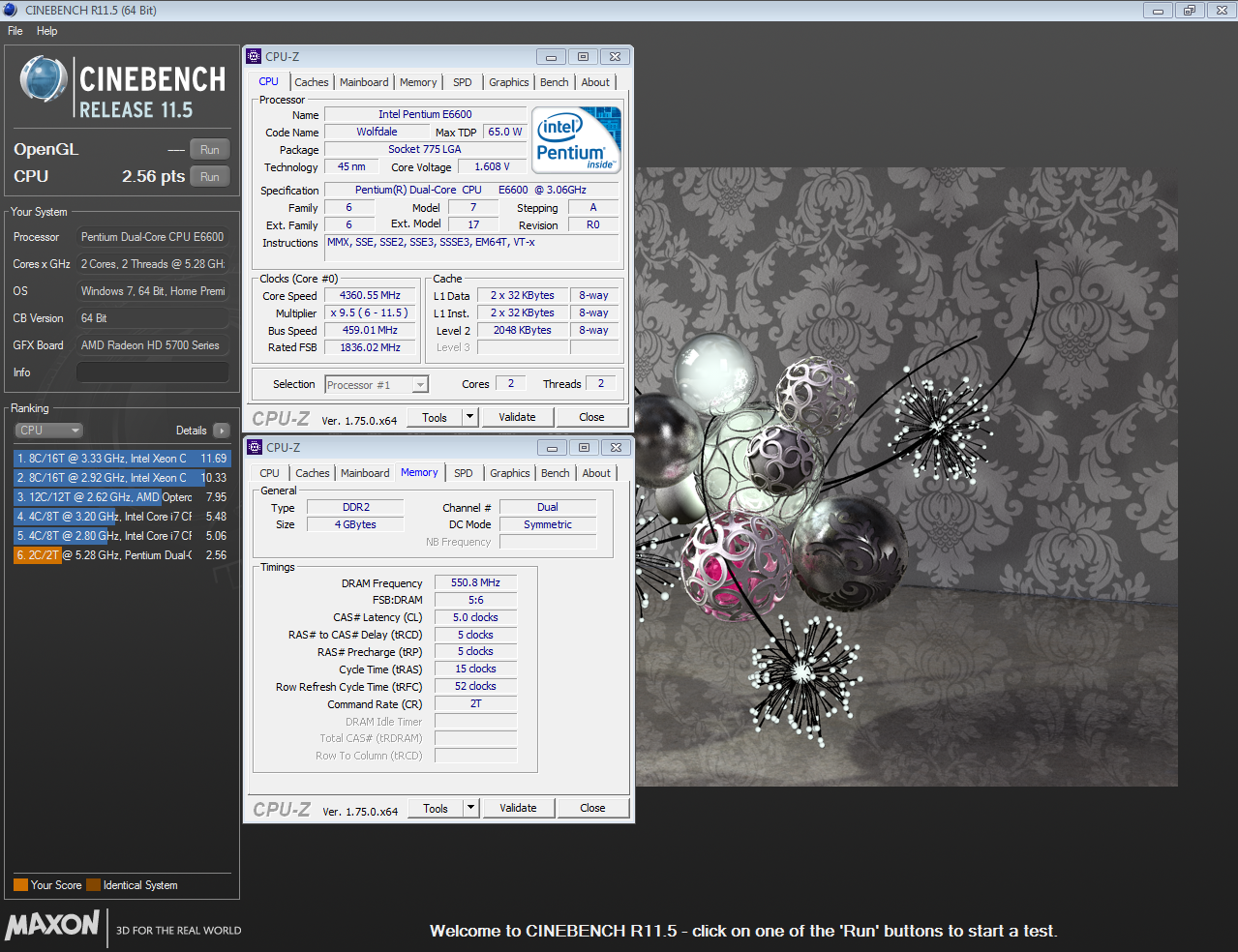Select ranking row 4C/8T @ 3.20 GHz Core i7
Screen dimensions: 1238x952
(122, 517)
